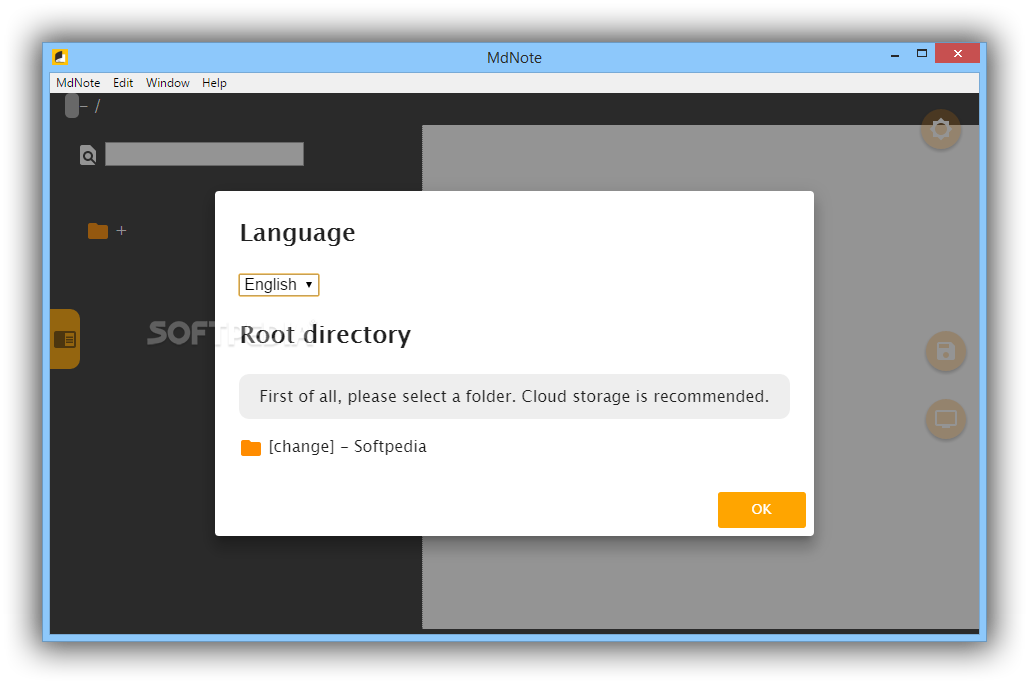Image resolution: width=1029 pixels, height=684 pixels.
Task: Minimize the MdNote window
Action: point(894,55)
